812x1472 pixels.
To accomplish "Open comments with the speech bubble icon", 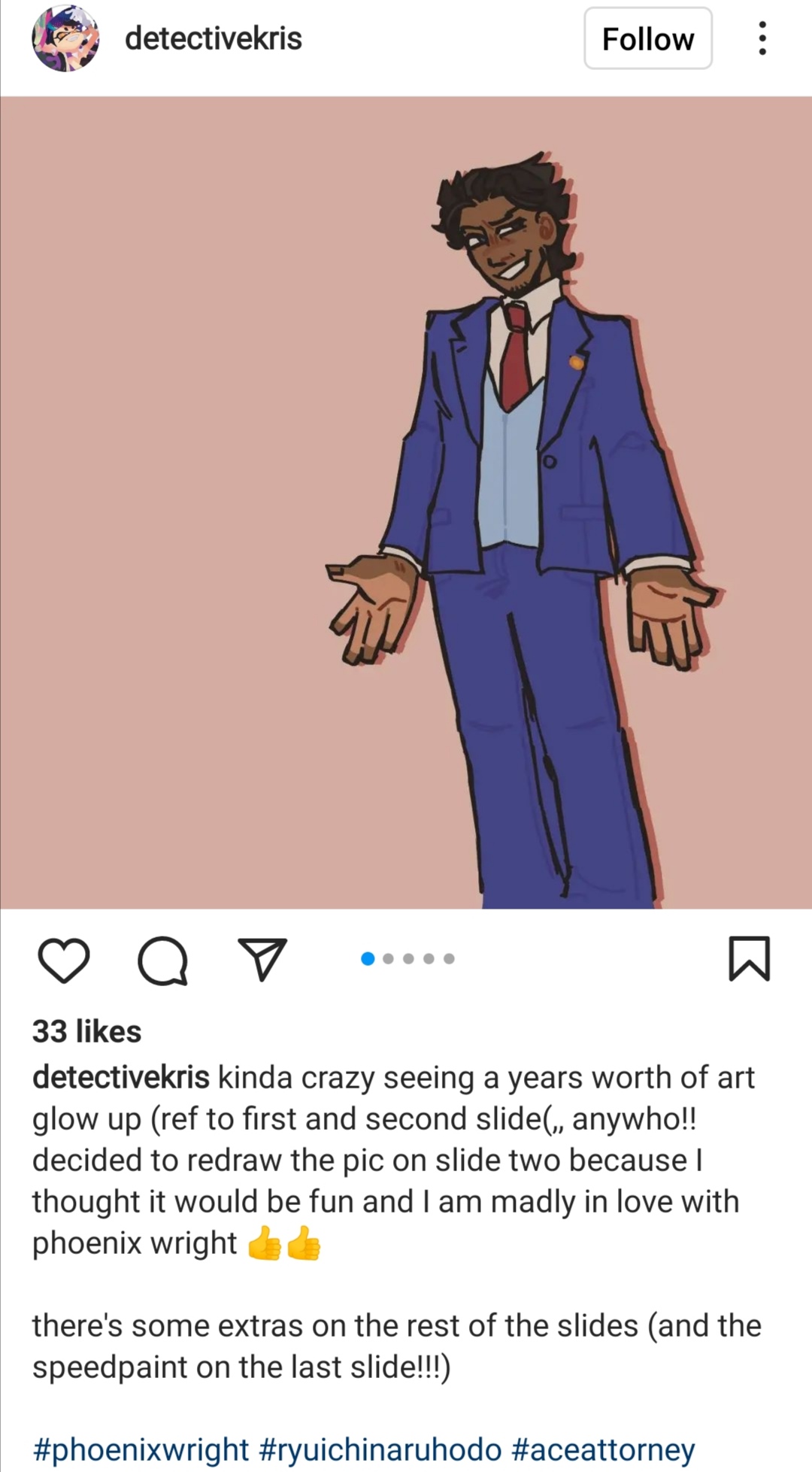I will (x=162, y=960).
